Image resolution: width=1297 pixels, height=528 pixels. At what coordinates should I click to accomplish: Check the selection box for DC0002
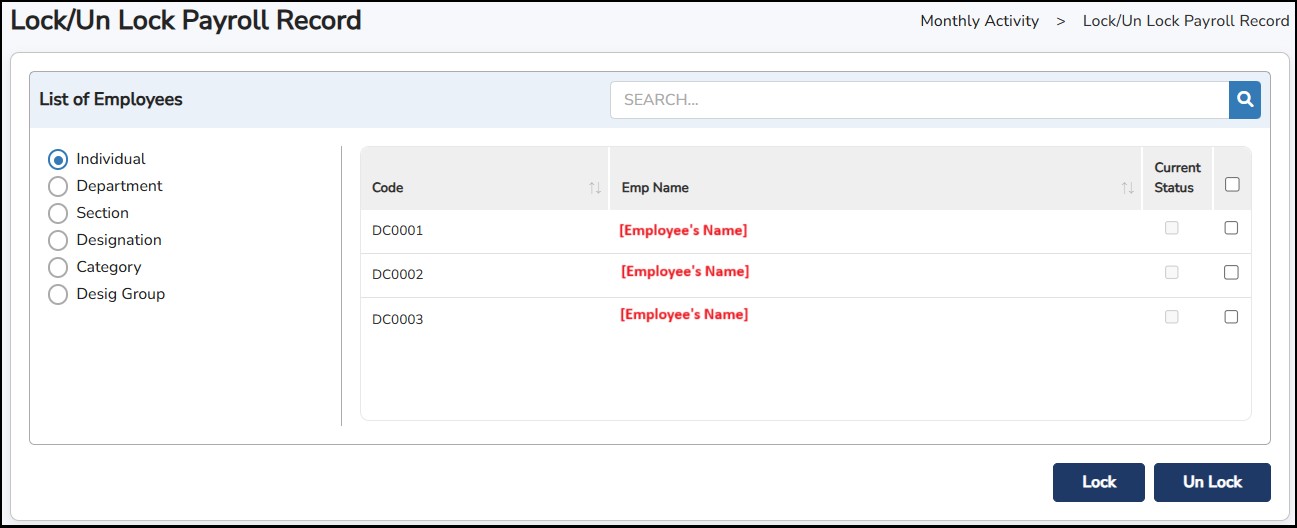click(x=1231, y=272)
